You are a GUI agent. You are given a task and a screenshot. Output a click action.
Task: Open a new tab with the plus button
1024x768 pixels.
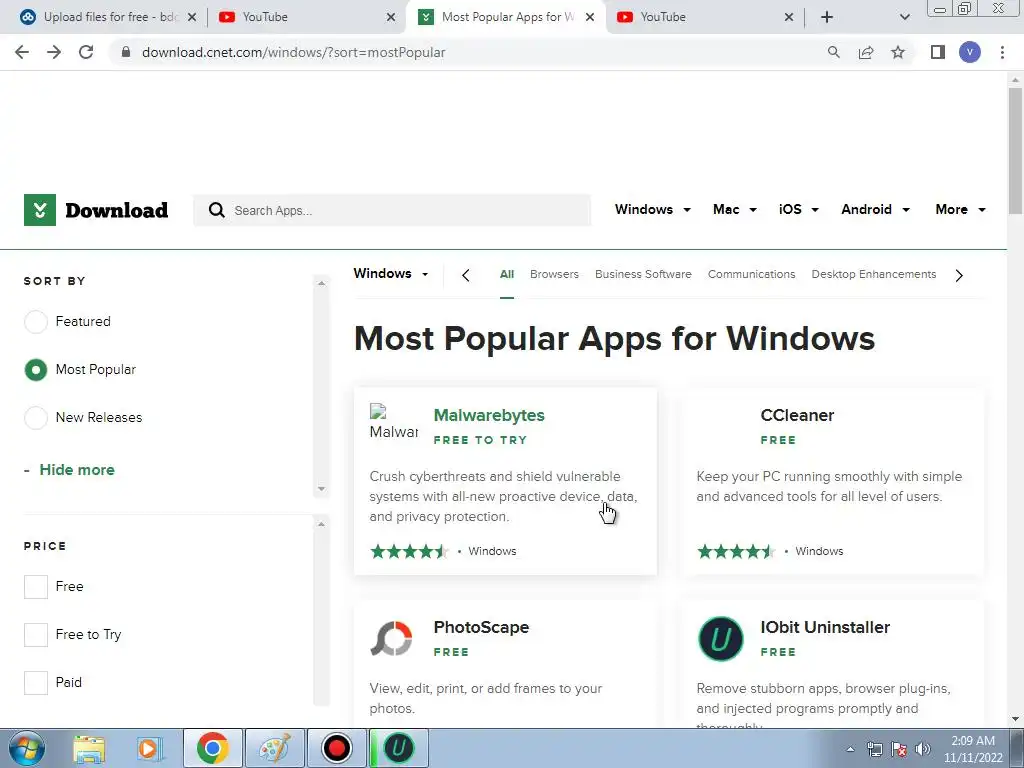point(827,17)
